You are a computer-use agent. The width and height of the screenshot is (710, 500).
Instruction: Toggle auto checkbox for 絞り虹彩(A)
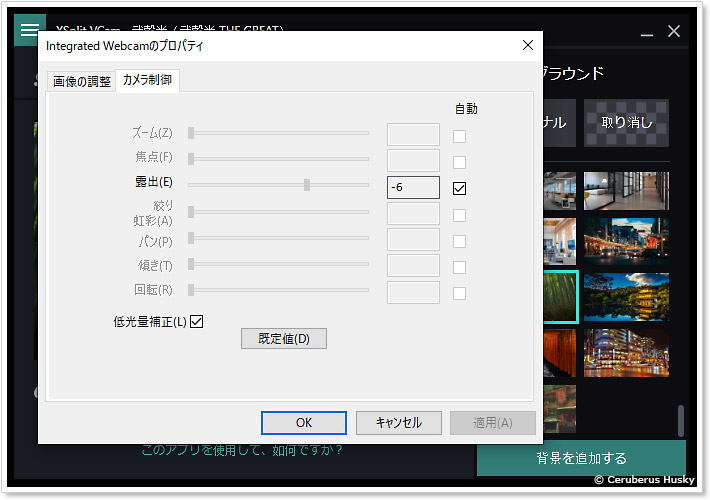pos(459,215)
